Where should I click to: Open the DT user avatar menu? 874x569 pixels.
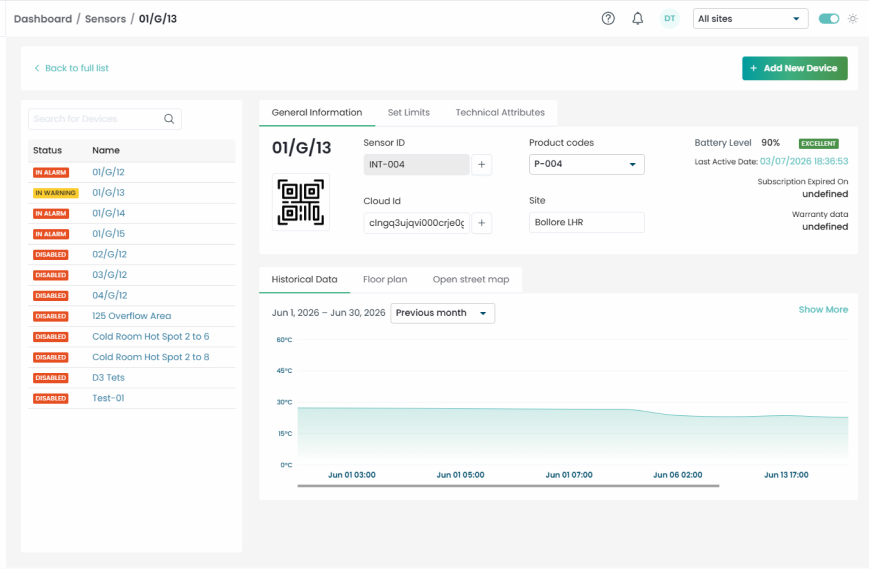[669, 18]
